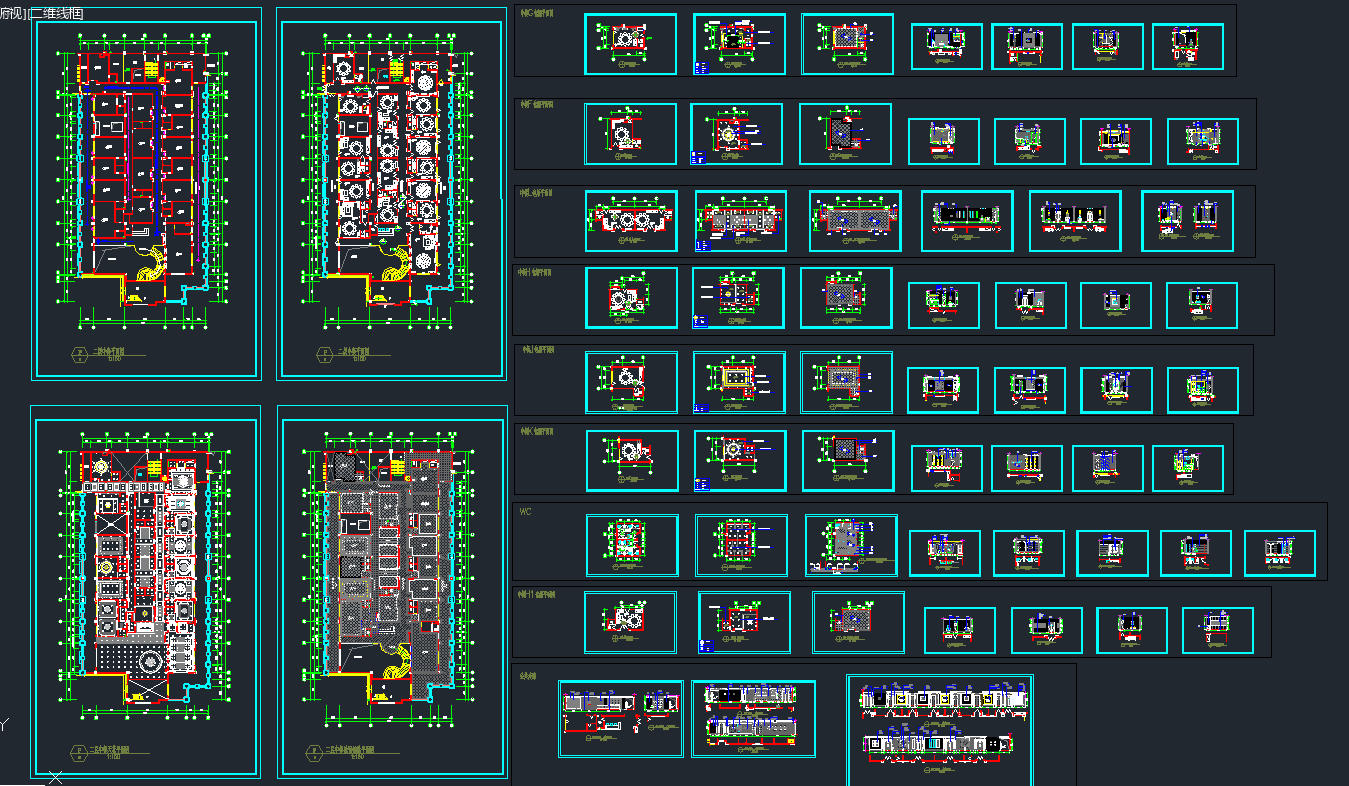
Task: Select third-row plan sheet with three round tables
Action: click(x=631, y=221)
